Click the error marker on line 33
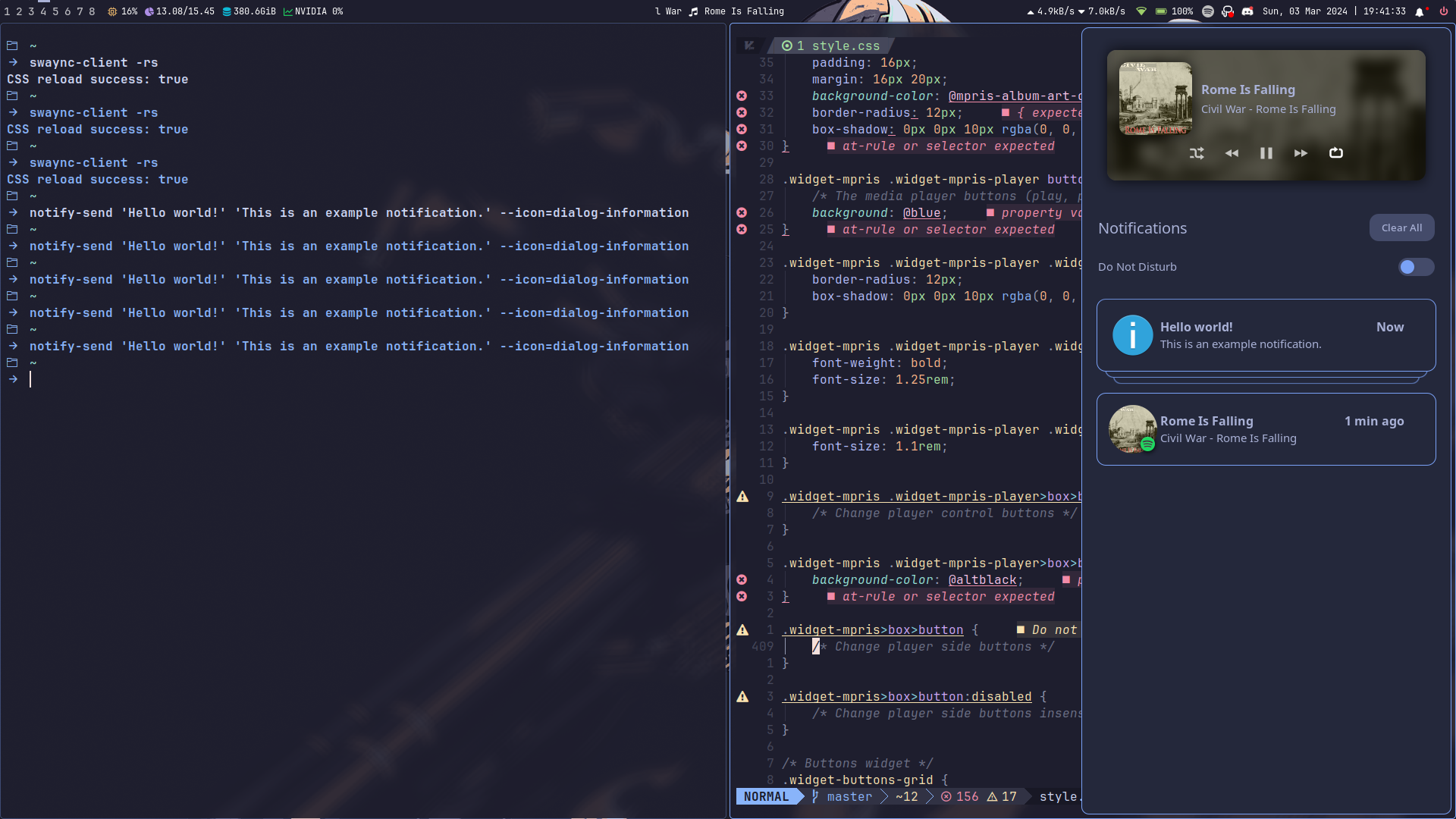 (x=742, y=96)
